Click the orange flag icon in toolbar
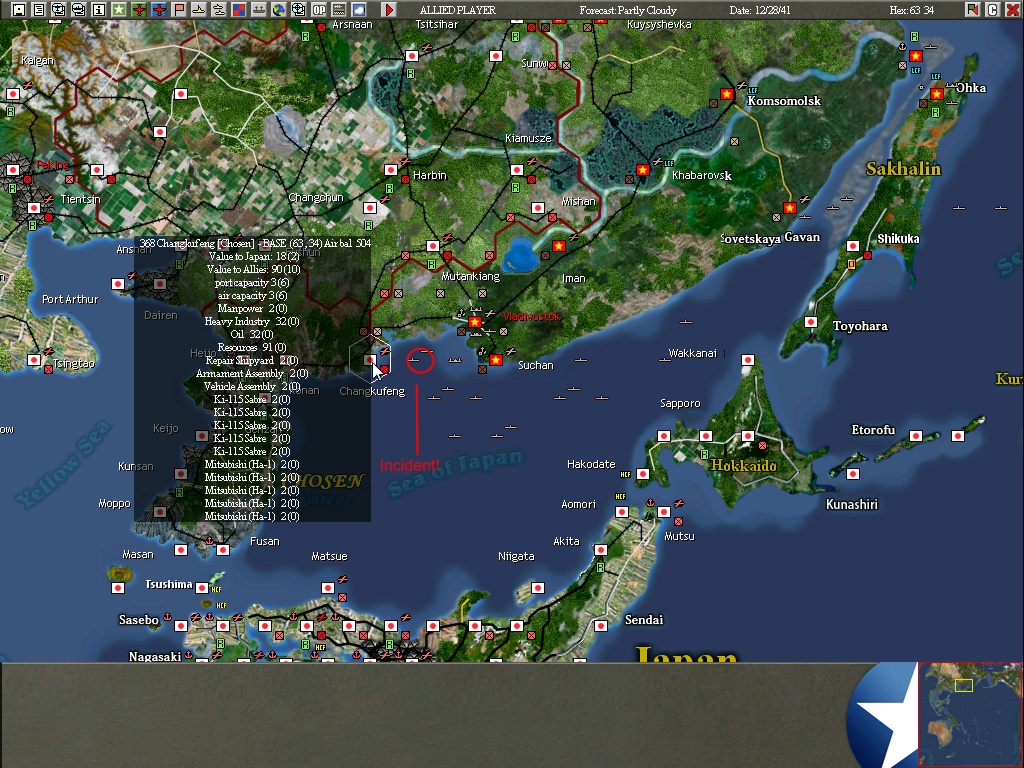The width and height of the screenshot is (1024, 768). 178,10
